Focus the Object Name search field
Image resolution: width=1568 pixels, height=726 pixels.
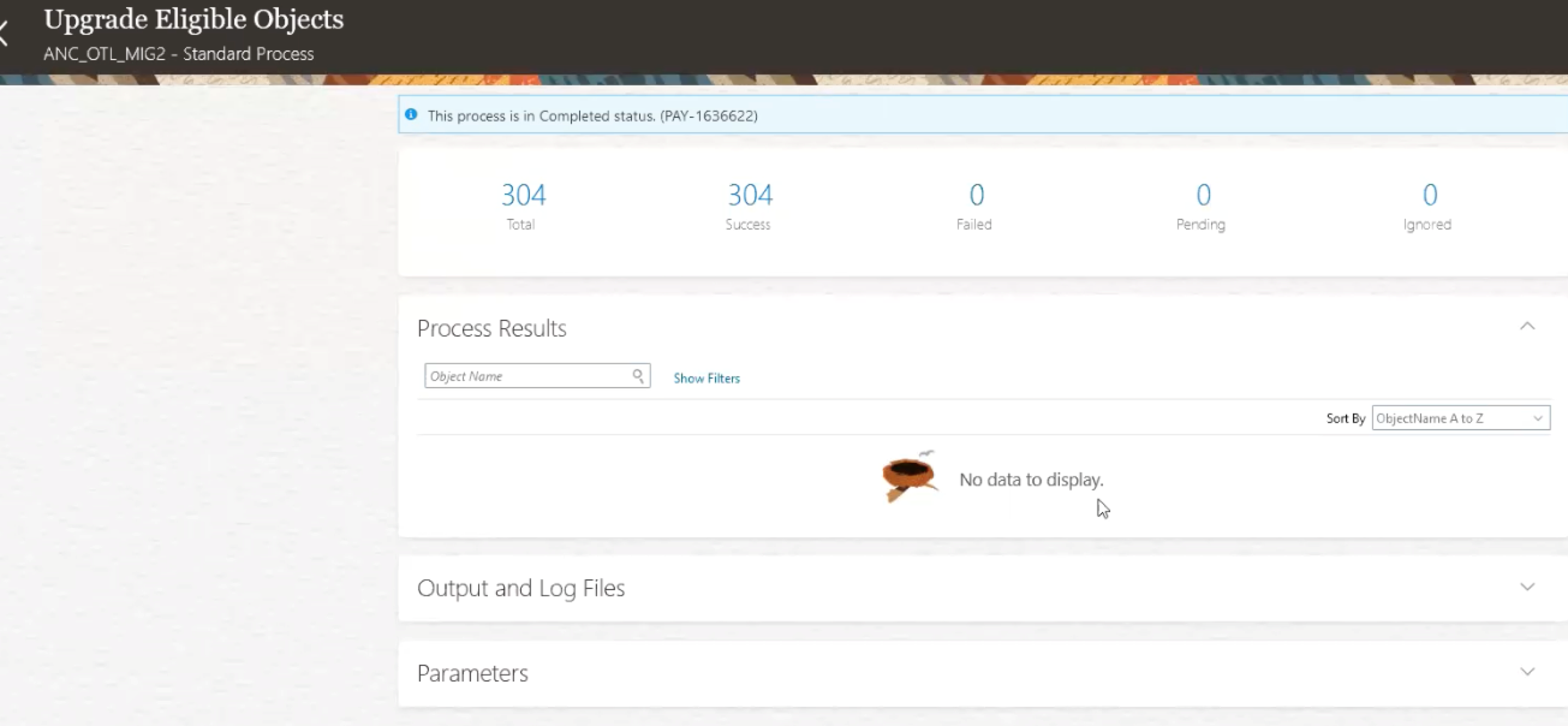[527, 376]
